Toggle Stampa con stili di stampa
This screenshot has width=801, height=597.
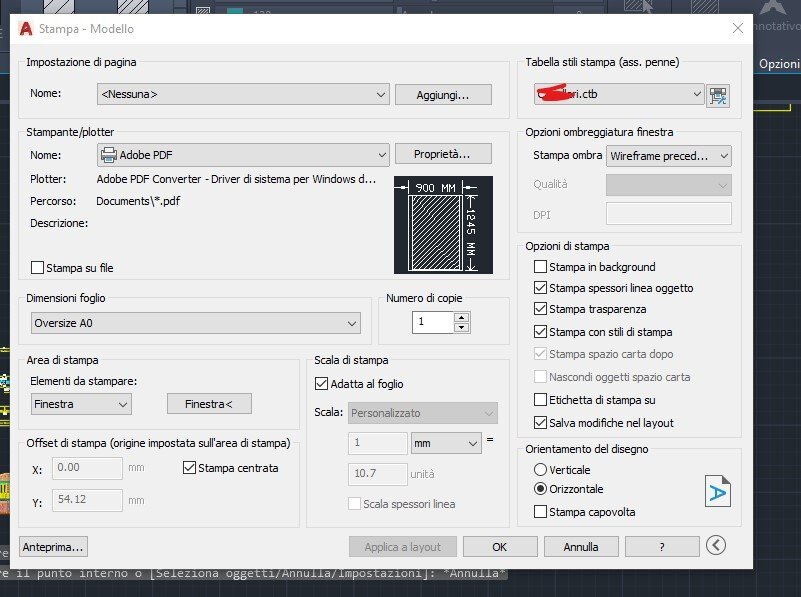(x=540, y=331)
